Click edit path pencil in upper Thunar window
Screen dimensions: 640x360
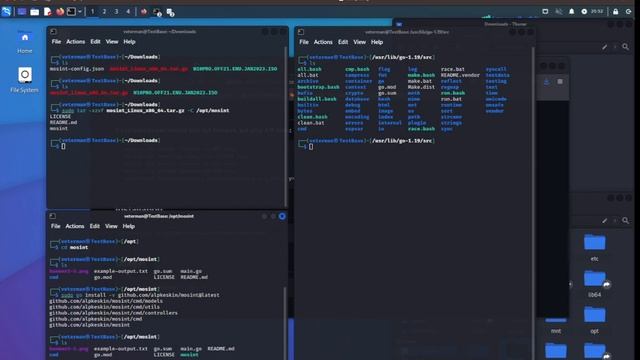[604, 47]
